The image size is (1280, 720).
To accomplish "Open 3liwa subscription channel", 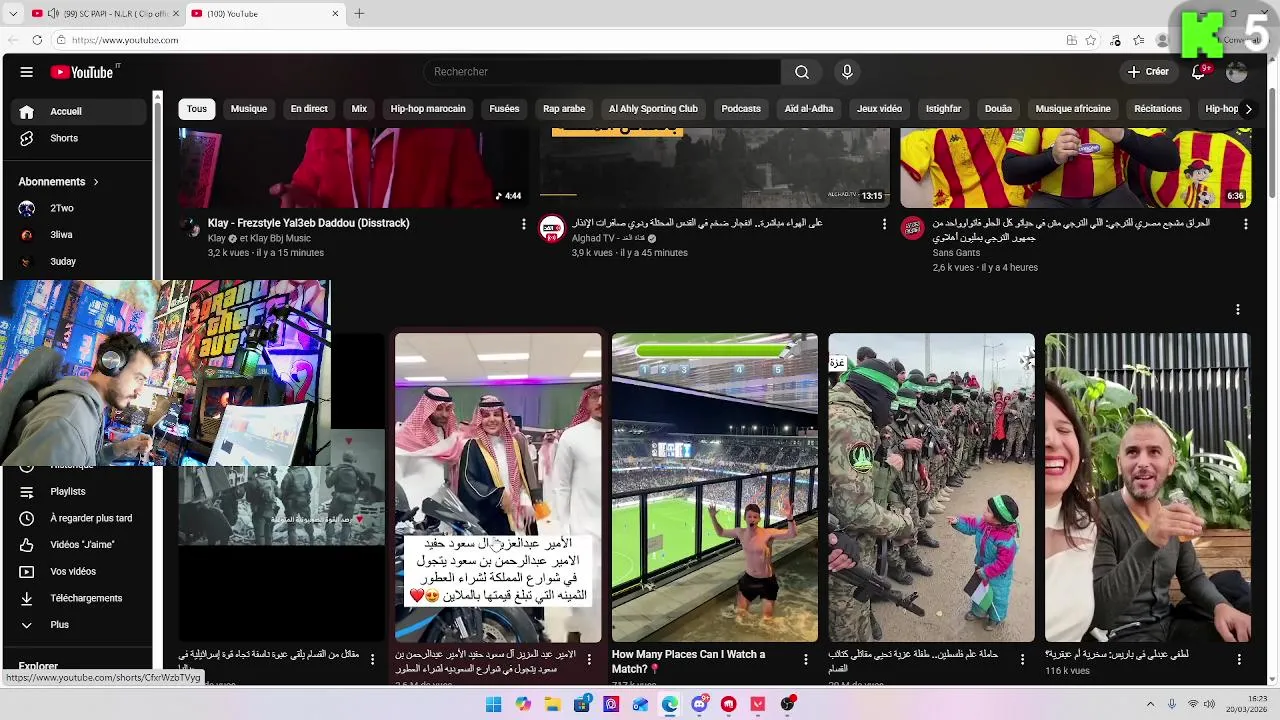I will tap(80, 235).
